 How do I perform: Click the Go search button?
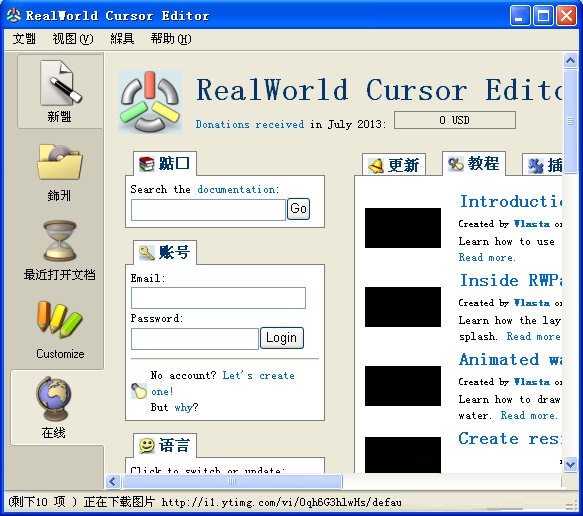(x=298, y=209)
